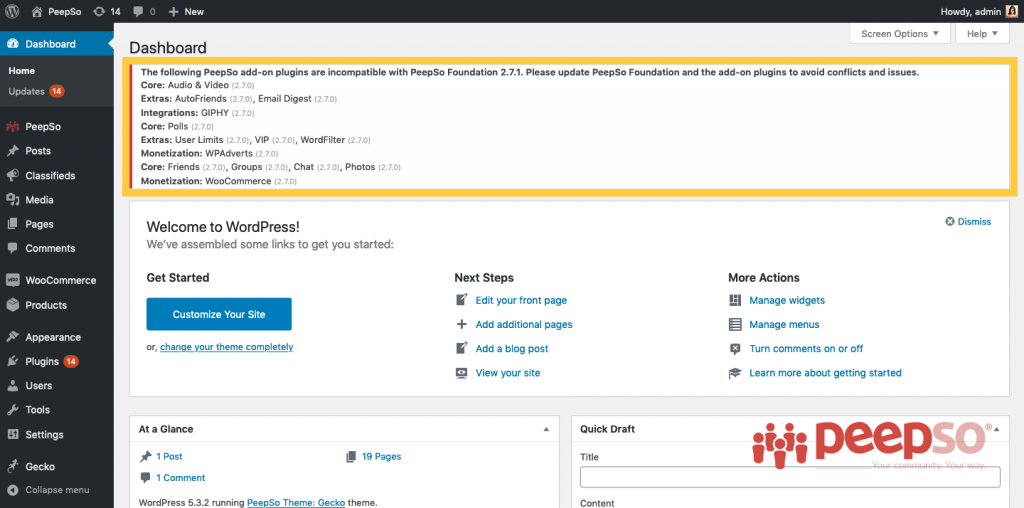The image size is (1024, 508).
Task: Open the WooCommerce menu label in sidebar
Action: click(61, 280)
